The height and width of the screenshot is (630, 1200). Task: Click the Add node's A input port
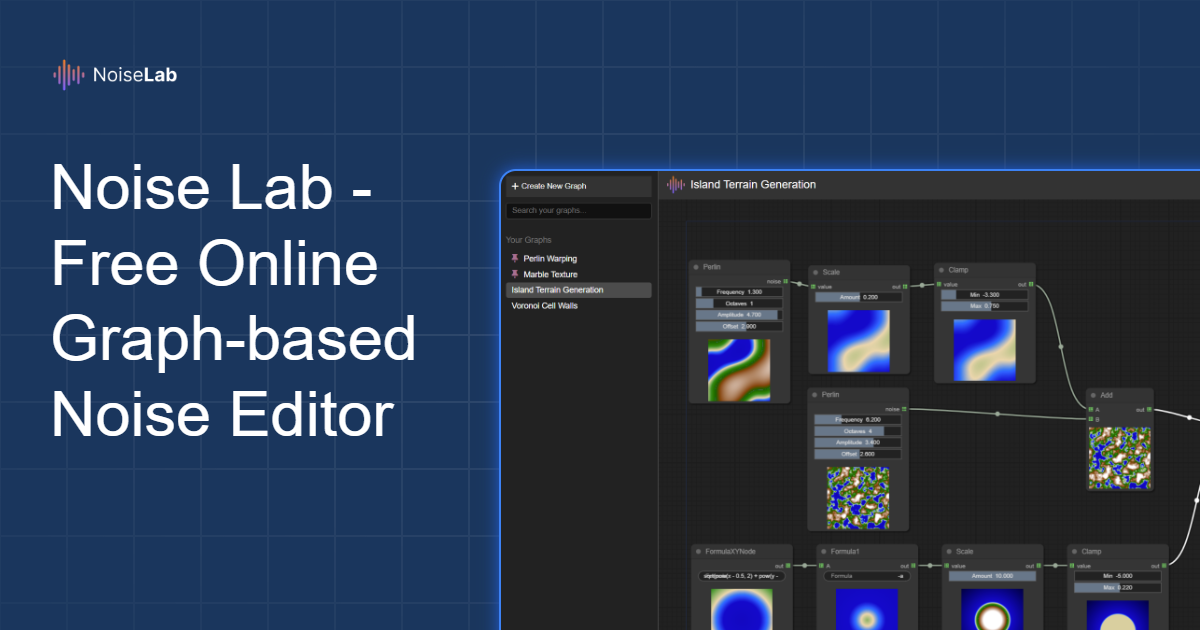pyautogui.click(x=1091, y=409)
